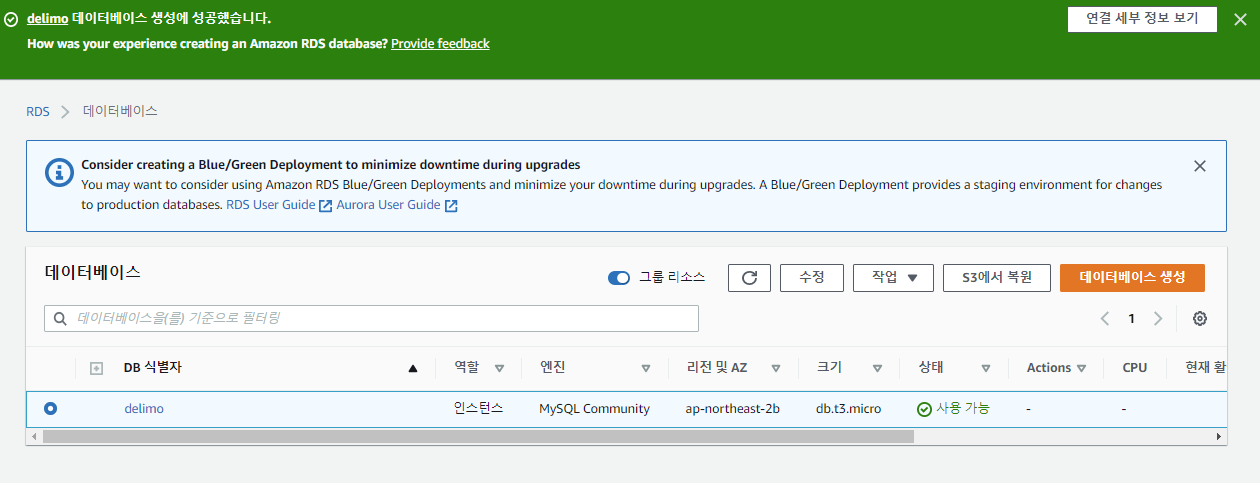Screen dimensions: 1260x483
Task: Sort by 크기 column arrow
Action: tap(877, 368)
